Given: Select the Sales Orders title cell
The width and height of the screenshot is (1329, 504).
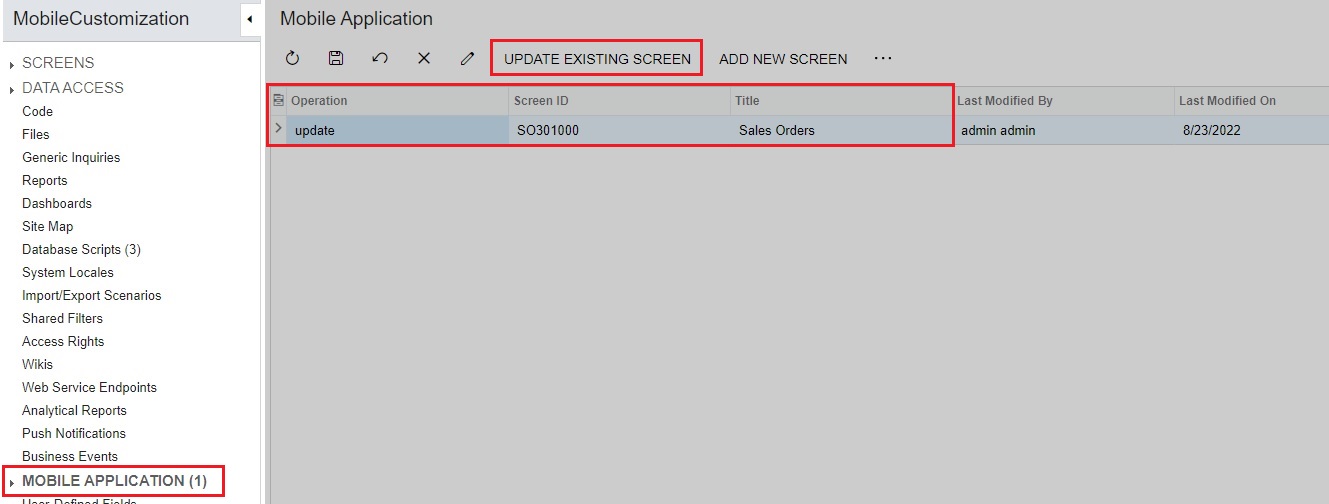Looking at the screenshot, I should tap(777, 130).
